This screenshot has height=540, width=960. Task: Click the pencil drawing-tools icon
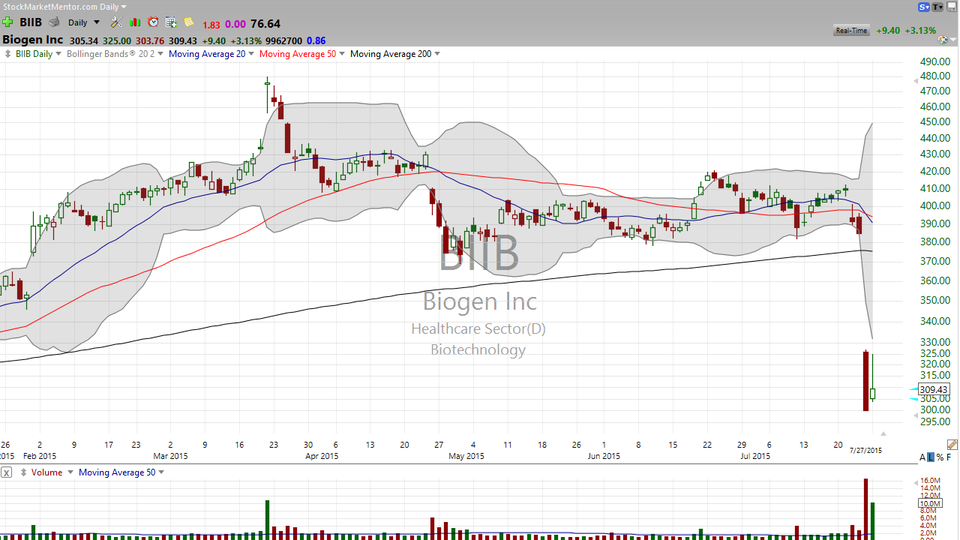[951, 444]
